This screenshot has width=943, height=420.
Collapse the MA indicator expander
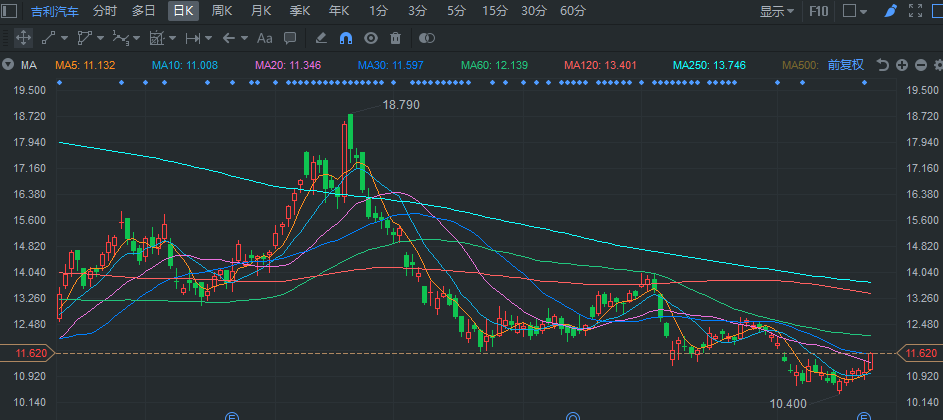click(x=9, y=65)
